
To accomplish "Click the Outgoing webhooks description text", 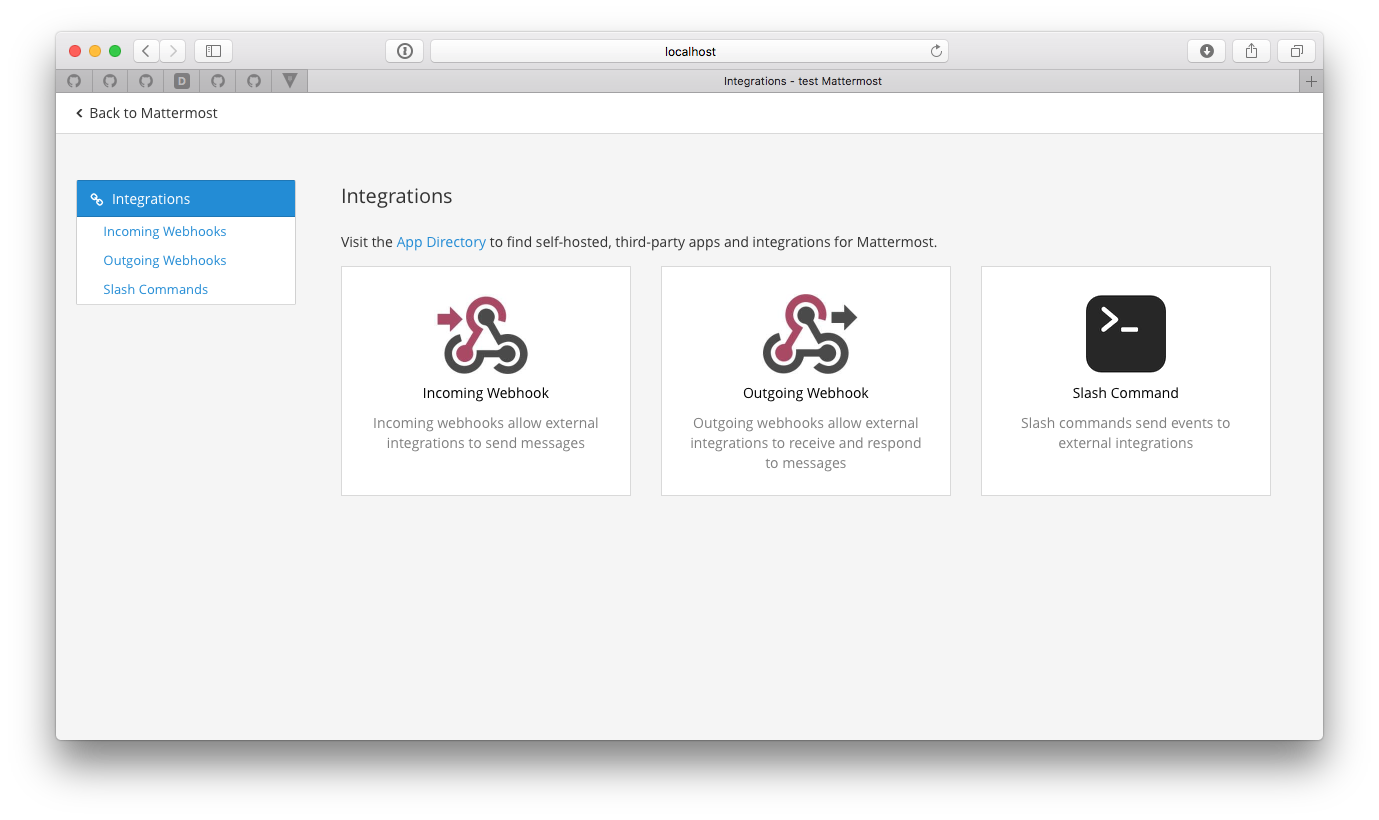I will [x=806, y=443].
